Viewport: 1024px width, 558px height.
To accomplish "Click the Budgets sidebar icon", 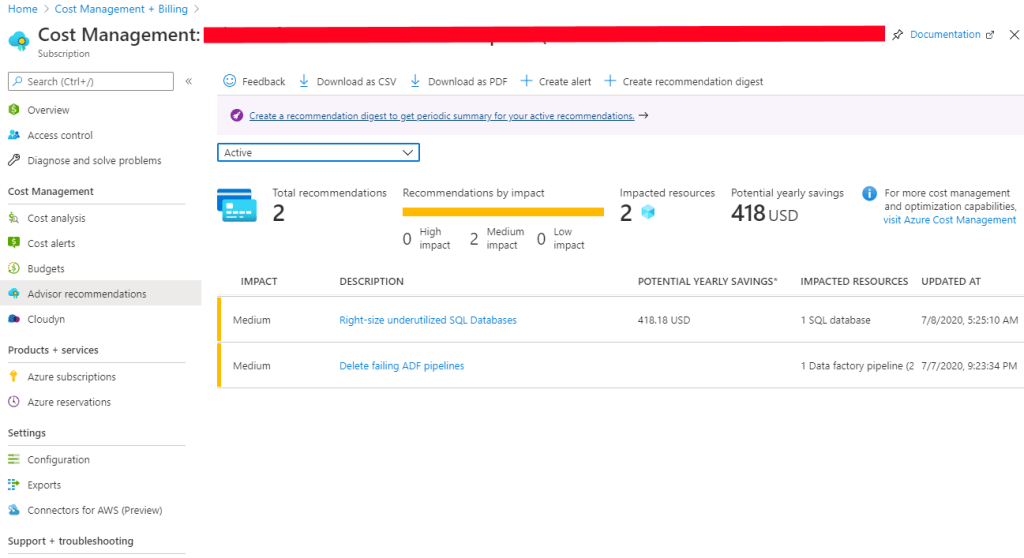I will click(x=14, y=269).
